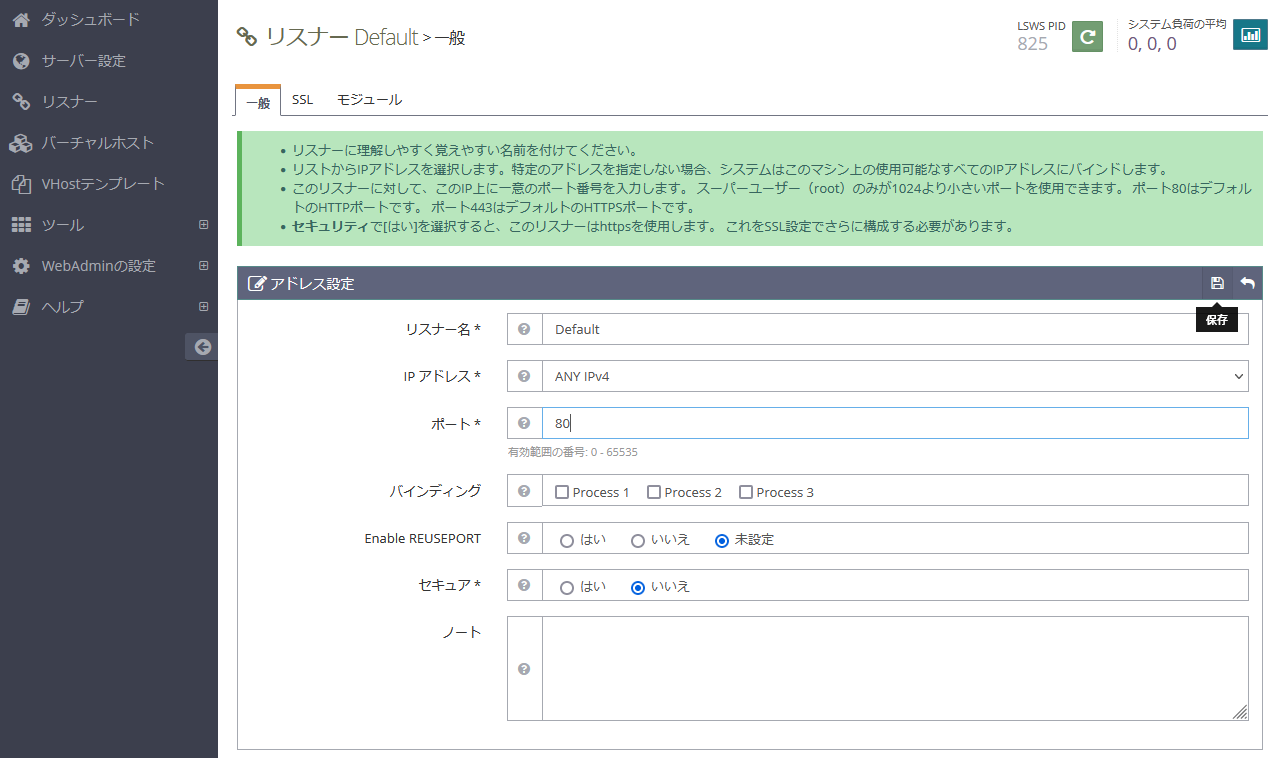Open バーチャルホスト in the sidebar
The image size is (1280, 758).
(98, 143)
